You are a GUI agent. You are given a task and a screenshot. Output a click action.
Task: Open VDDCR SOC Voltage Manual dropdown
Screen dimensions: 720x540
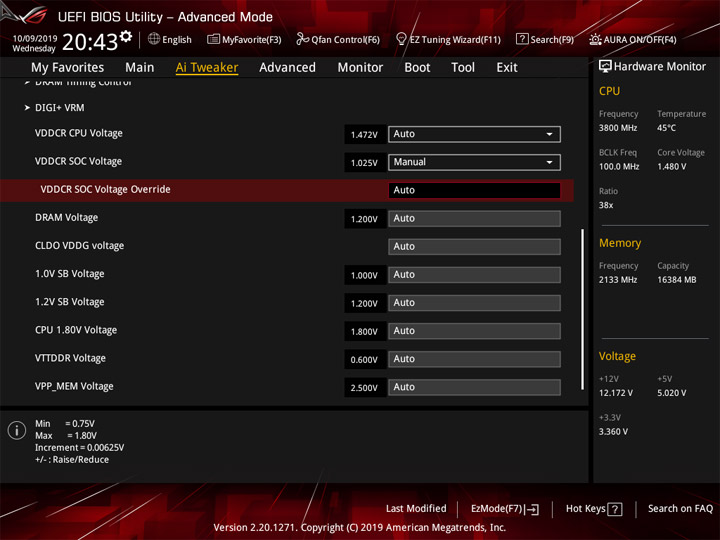pyautogui.click(x=474, y=162)
